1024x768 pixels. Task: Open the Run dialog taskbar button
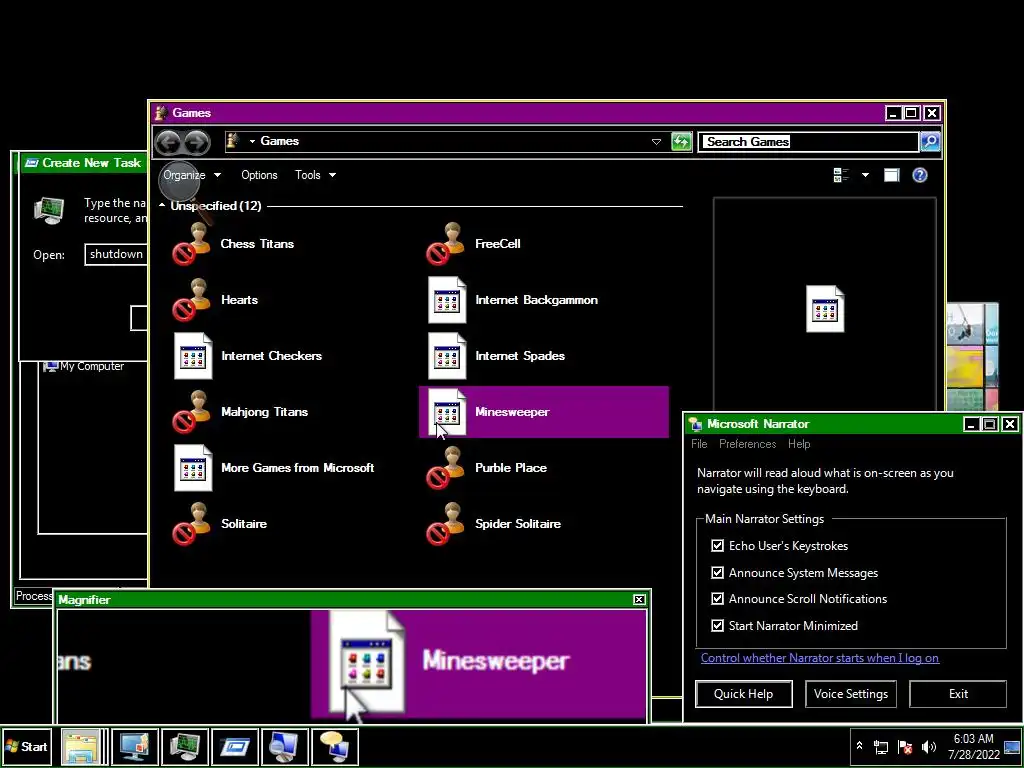[236, 747]
